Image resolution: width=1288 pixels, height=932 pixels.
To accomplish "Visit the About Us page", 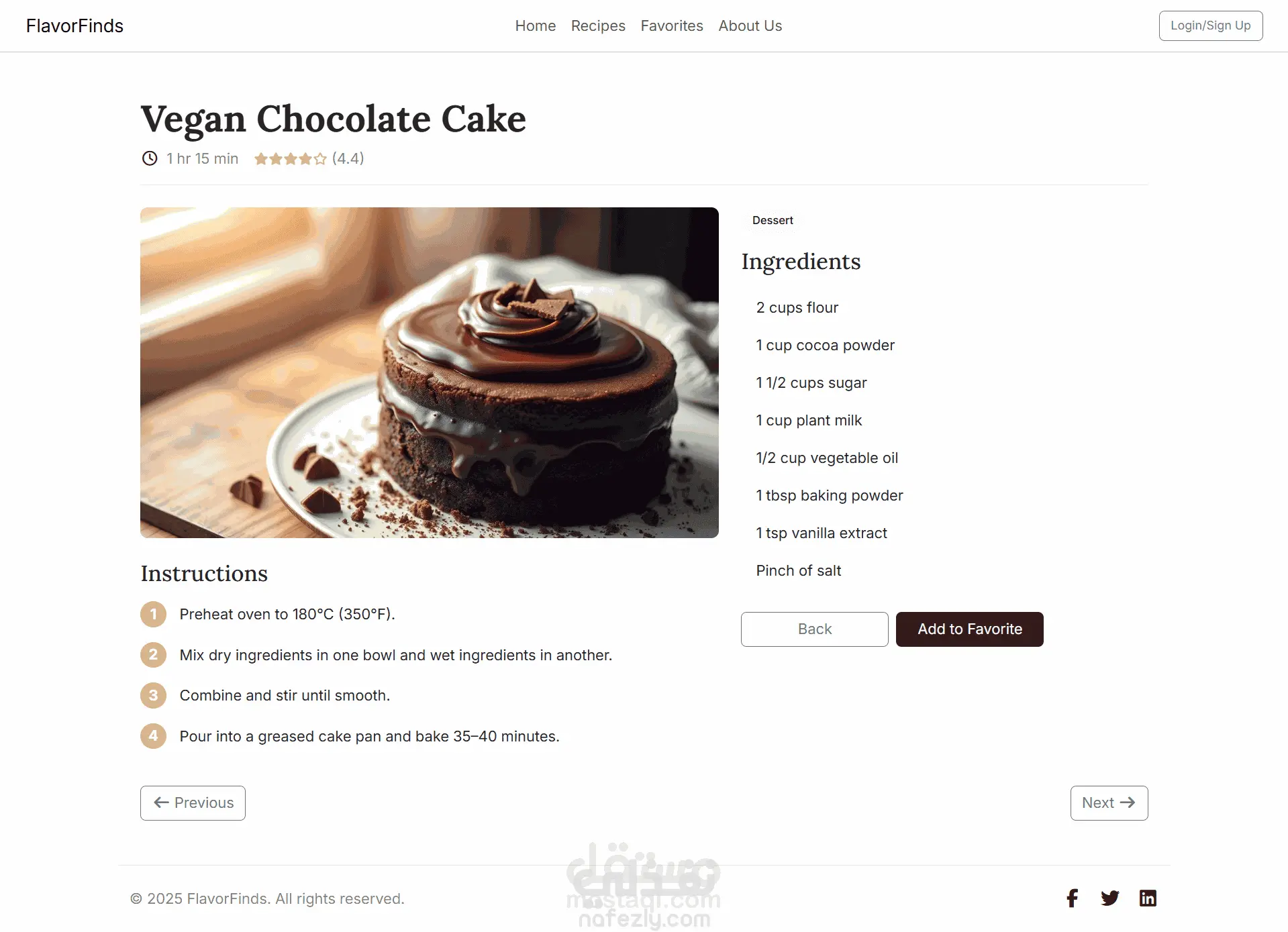I will [750, 25].
